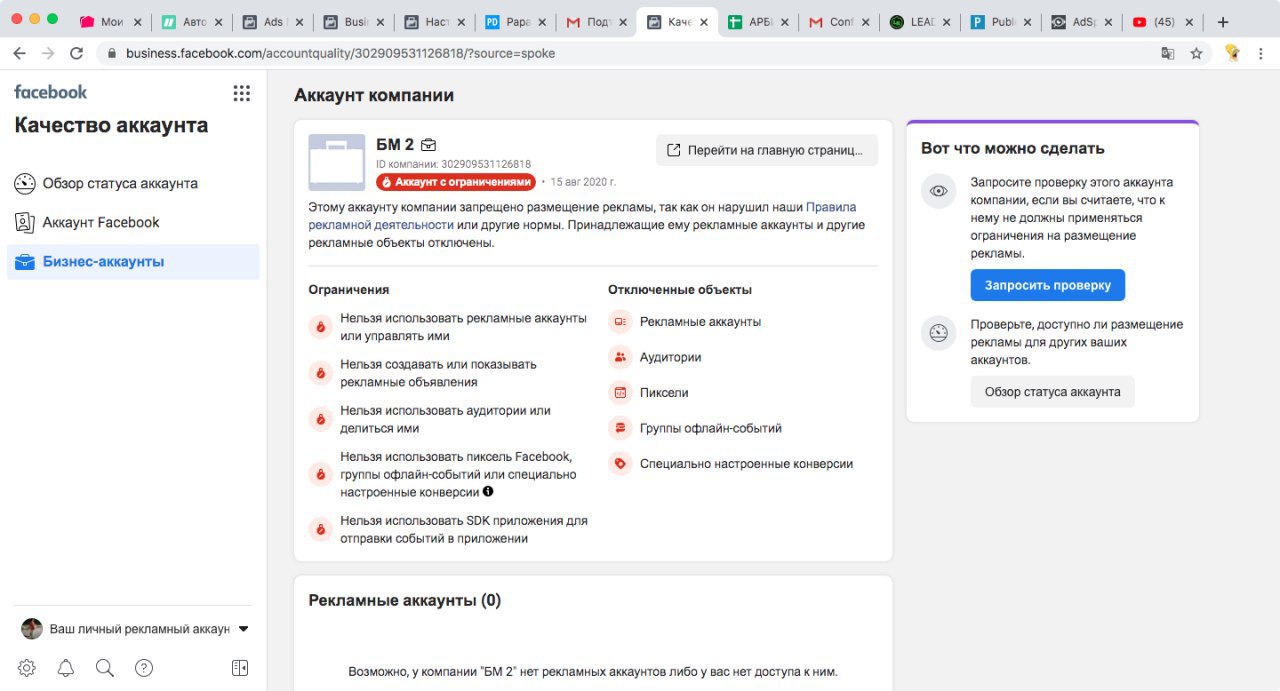Click the profile avatar in sidebar
This screenshot has width=1280, height=691.
click(x=32, y=629)
